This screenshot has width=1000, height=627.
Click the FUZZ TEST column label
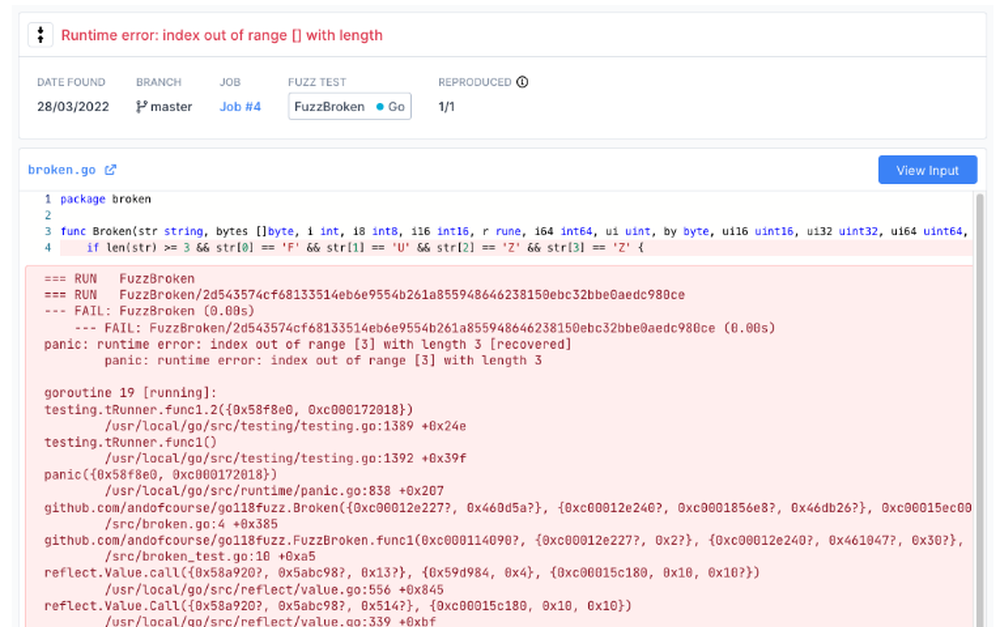pyautogui.click(x=317, y=82)
